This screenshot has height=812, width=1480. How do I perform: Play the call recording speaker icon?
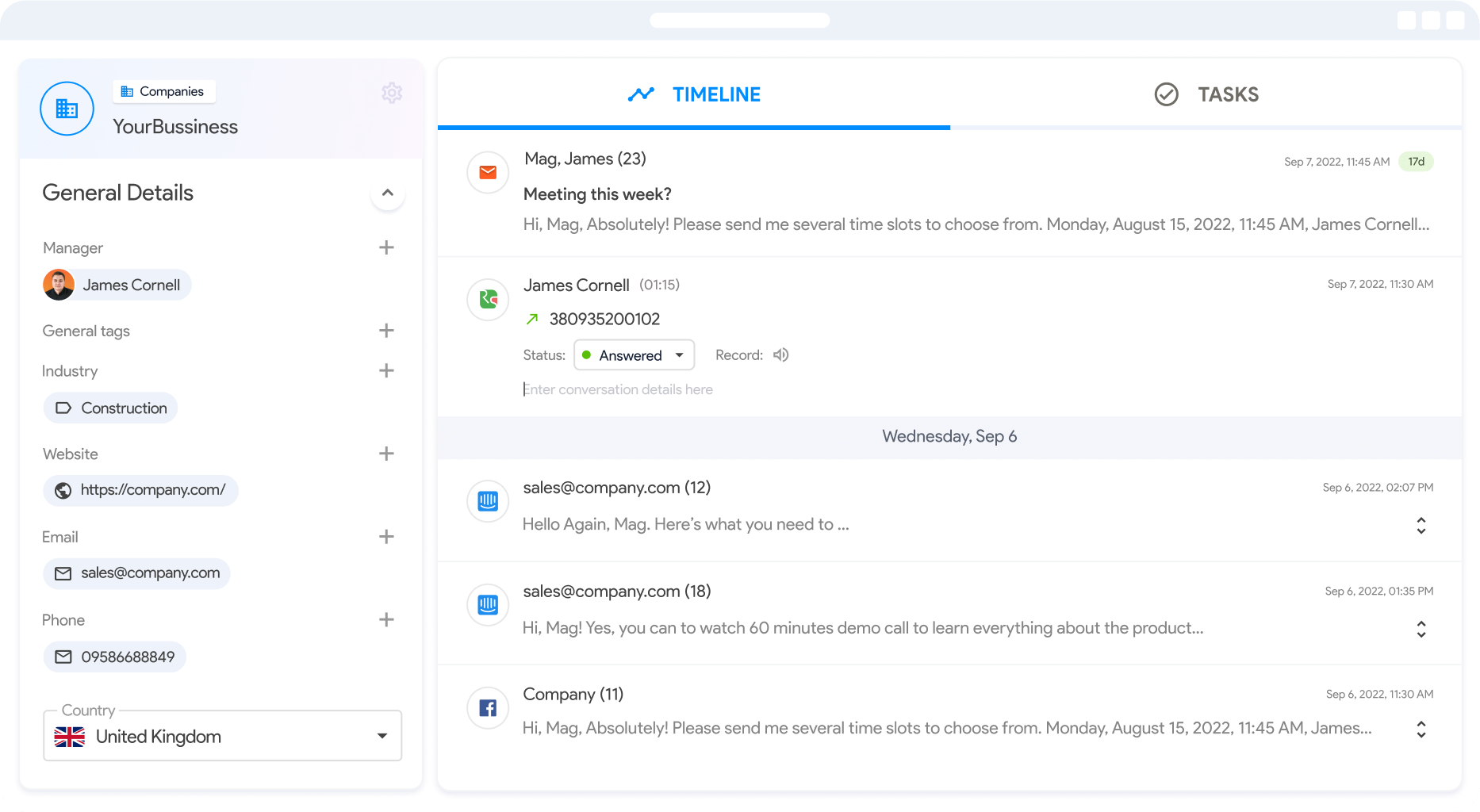[781, 355]
